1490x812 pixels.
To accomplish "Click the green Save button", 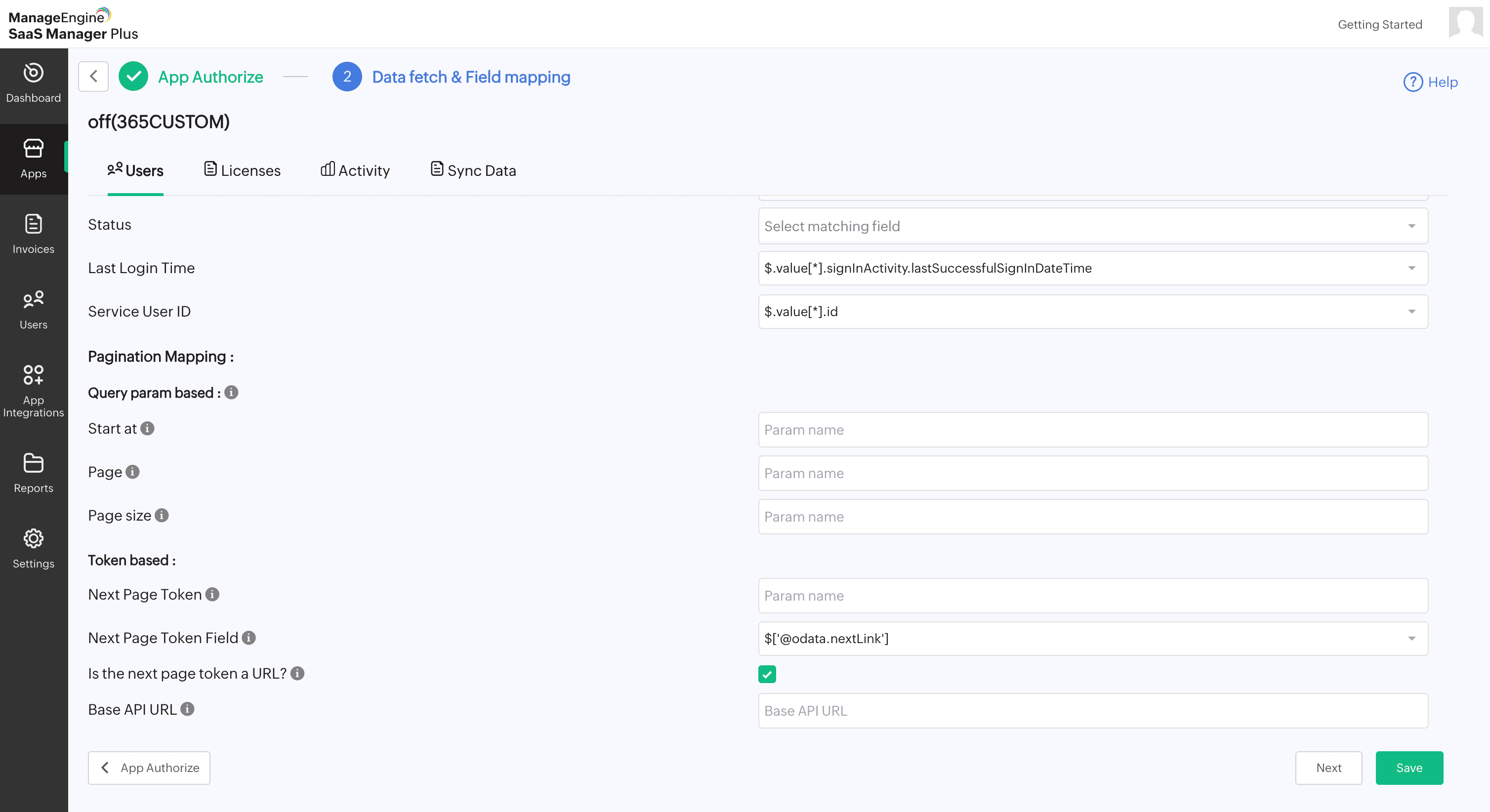I will click(1408, 768).
